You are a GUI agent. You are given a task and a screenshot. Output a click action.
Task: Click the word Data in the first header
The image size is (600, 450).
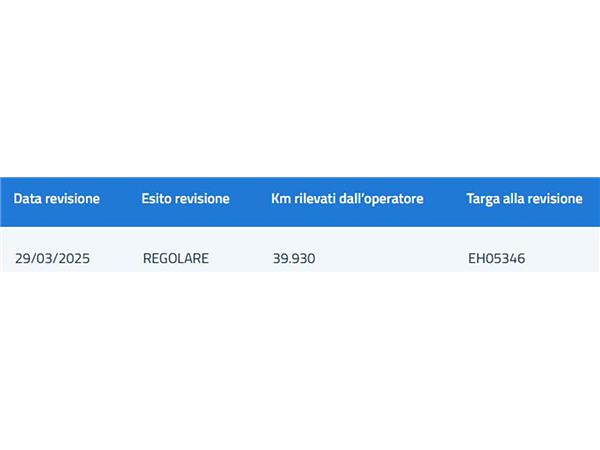click(27, 199)
